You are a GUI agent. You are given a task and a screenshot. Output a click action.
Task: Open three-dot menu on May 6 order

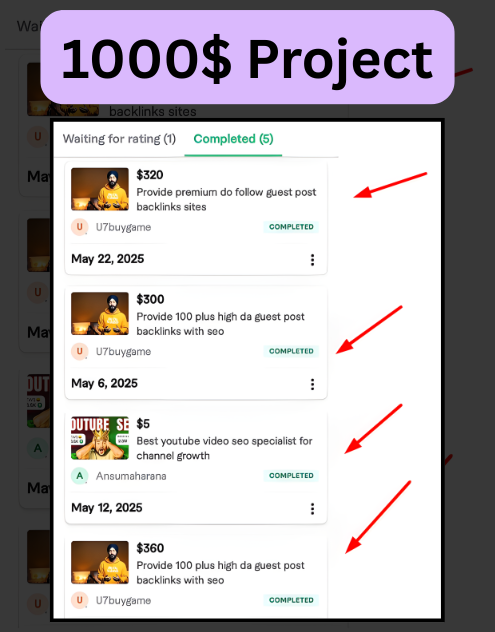click(312, 384)
